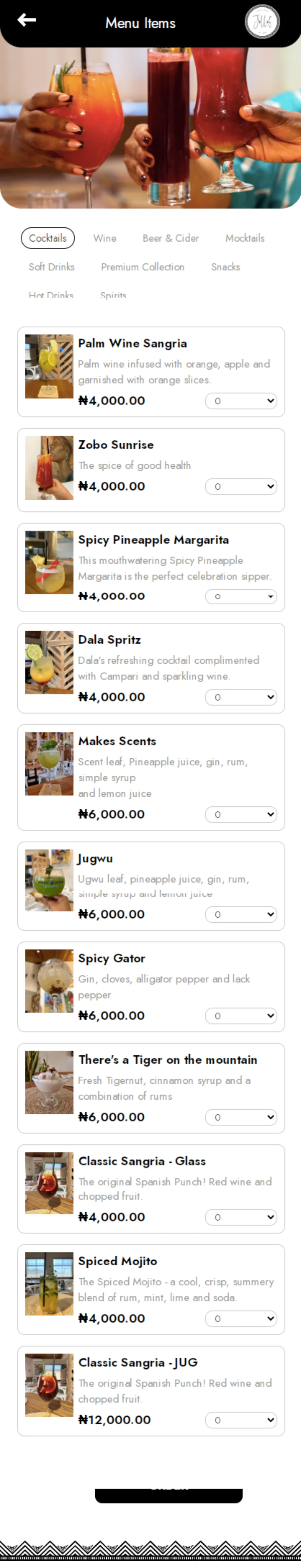Choose the Premium Collection category
Image resolution: width=301 pixels, height=1568 pixels.
[142, 267]
